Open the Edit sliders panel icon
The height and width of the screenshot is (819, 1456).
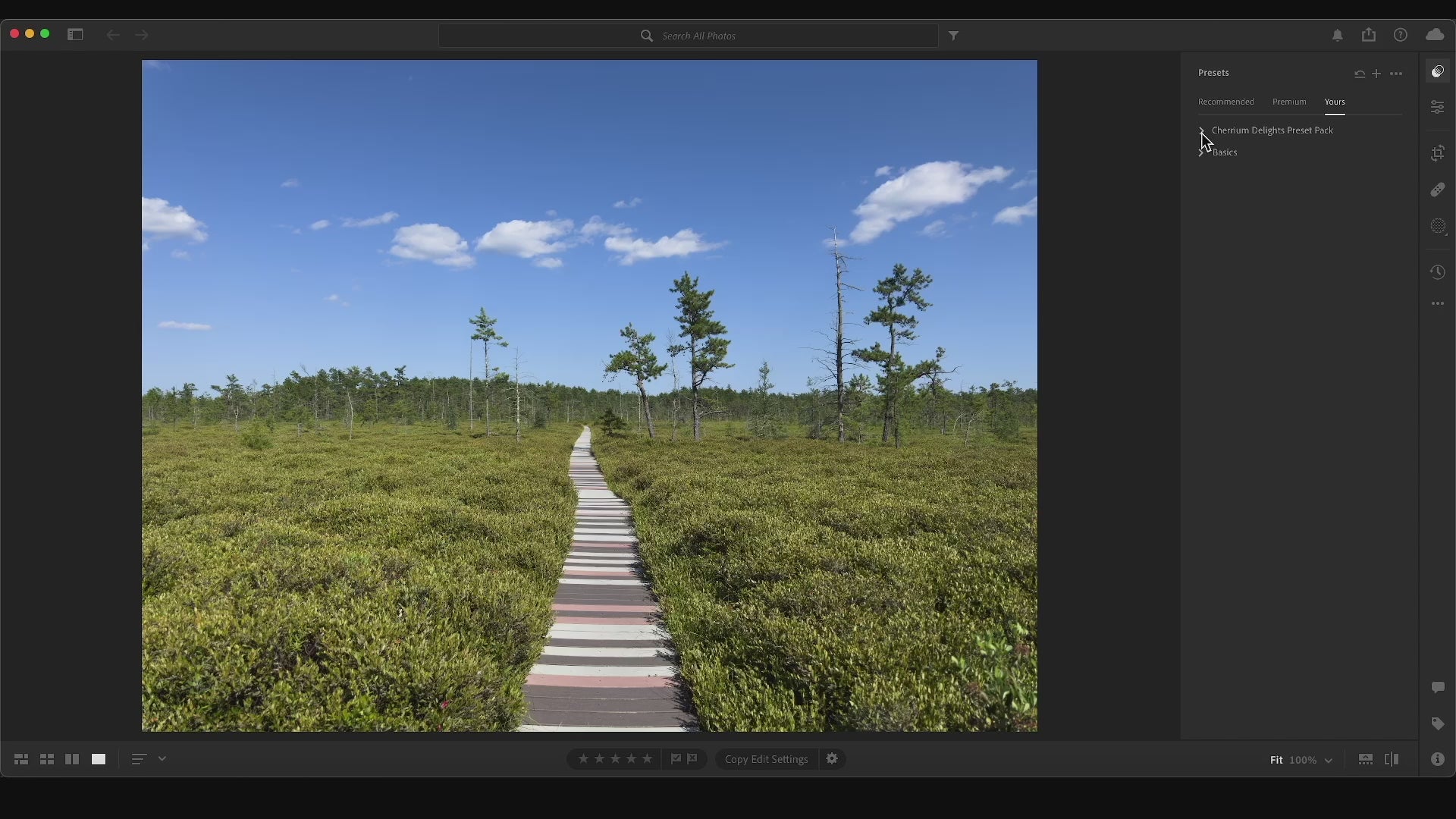click(1437, 108)
